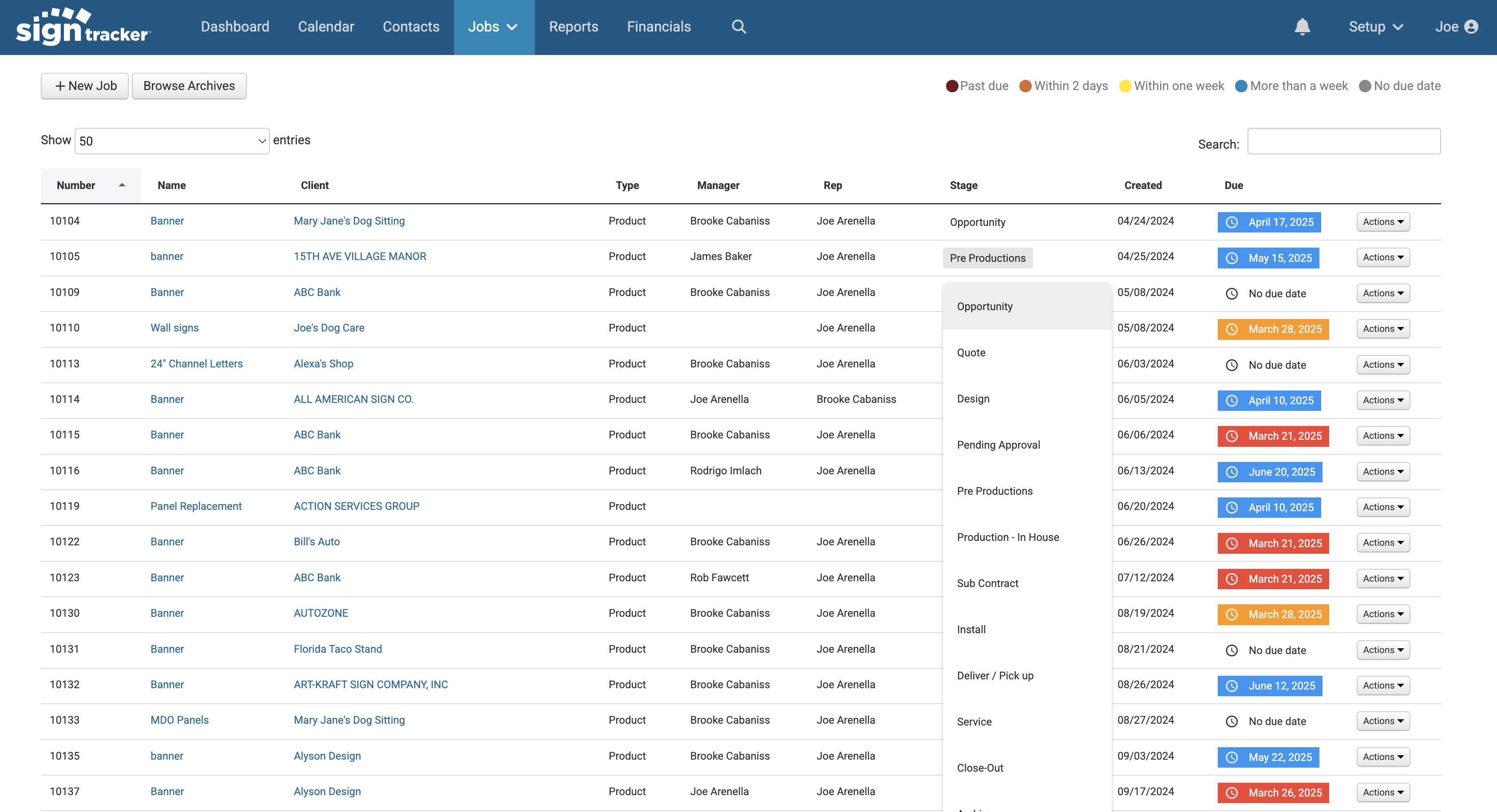Screen dimensions: 1497x812
Task: Open ACTION SERVICES GROUP client
Action: pos(356,506)
